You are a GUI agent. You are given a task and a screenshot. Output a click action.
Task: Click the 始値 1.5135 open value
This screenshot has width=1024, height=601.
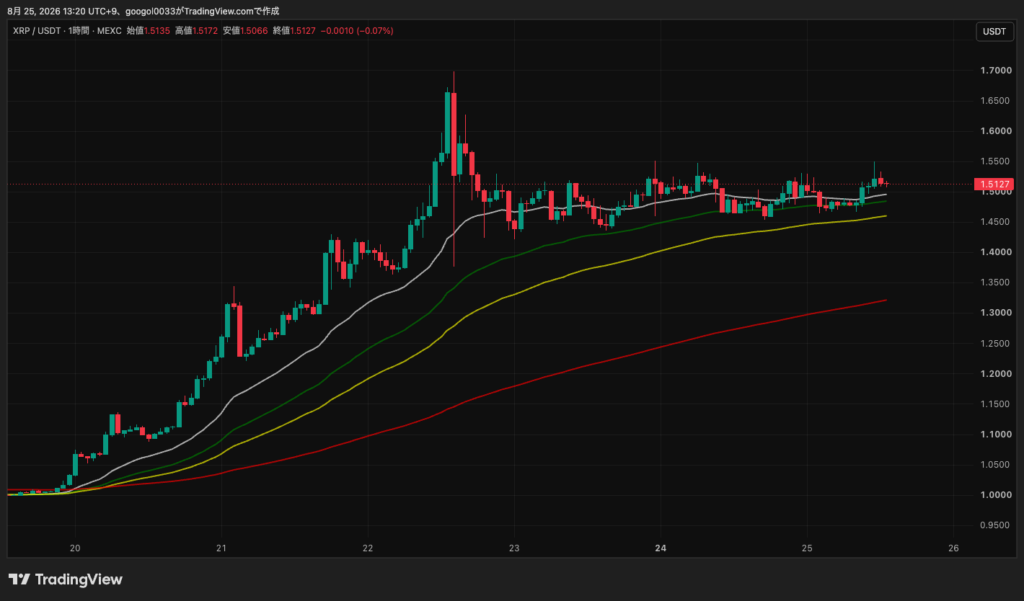coord(148,31)
